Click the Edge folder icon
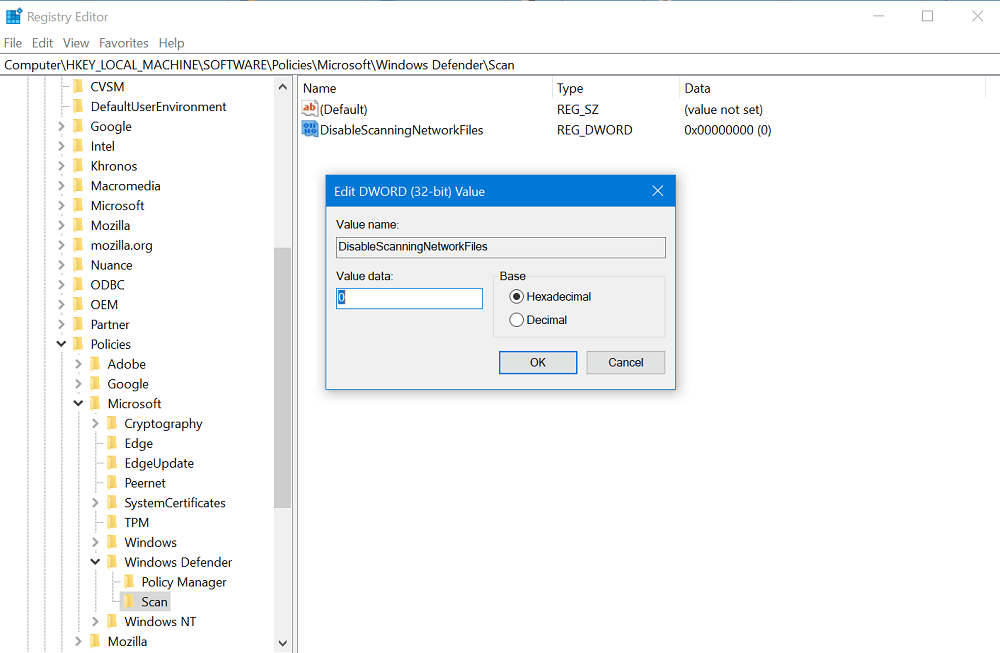 tap(112, 443)
